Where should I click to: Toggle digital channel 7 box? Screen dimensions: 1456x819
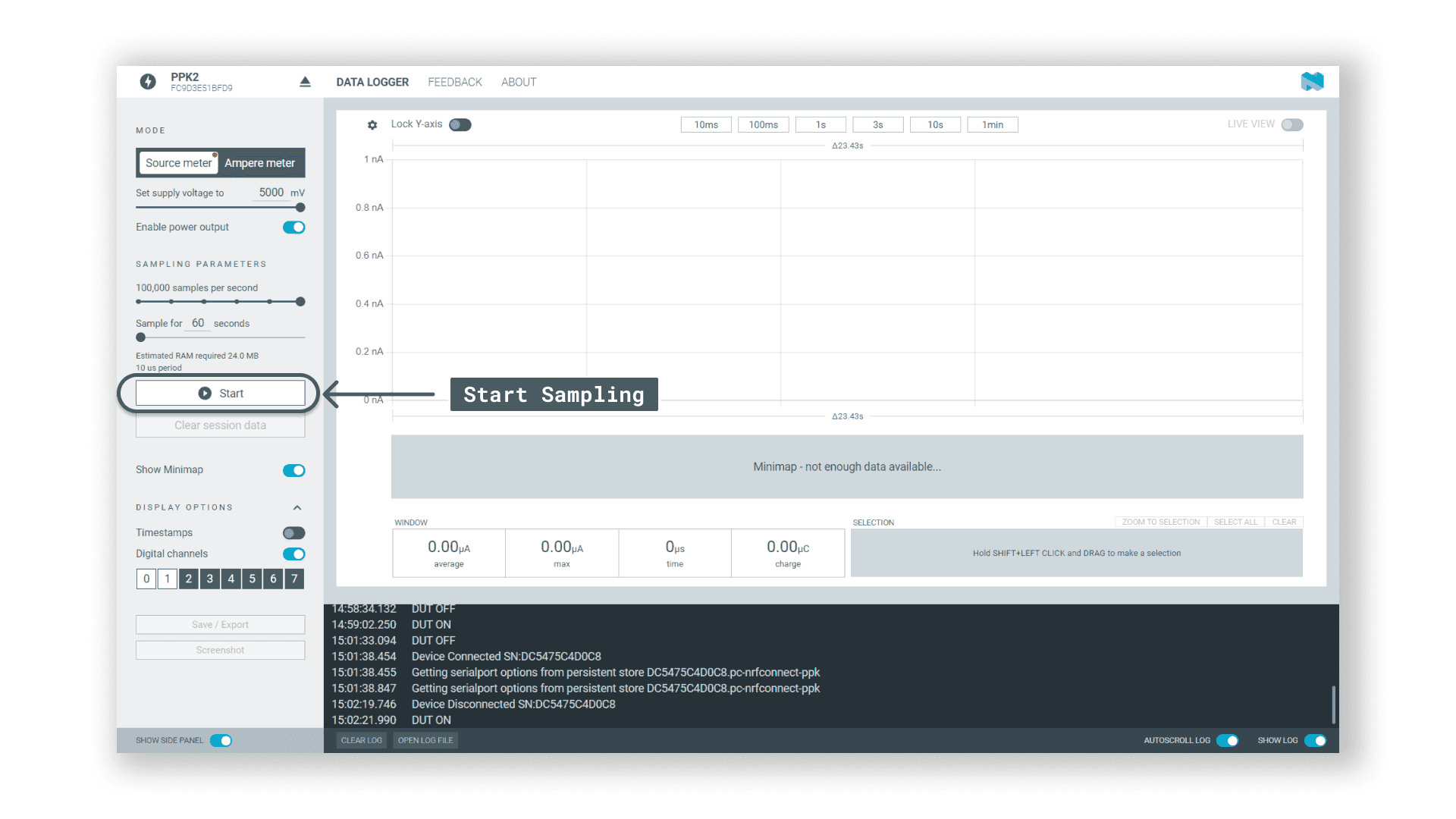[294, 579]
